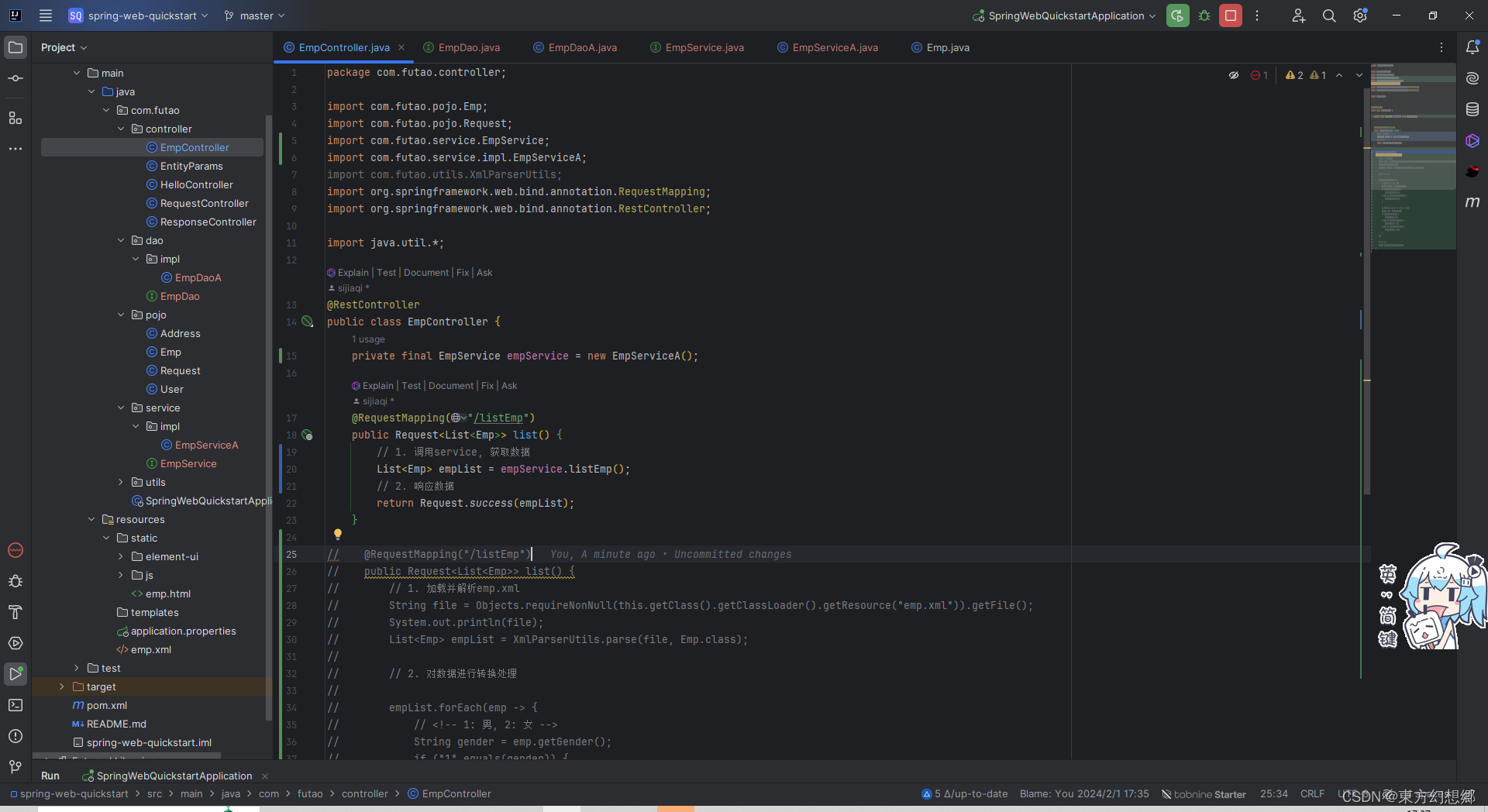Open IDE settings gear
The image size is (1488, 812).
coord(1360,15)
